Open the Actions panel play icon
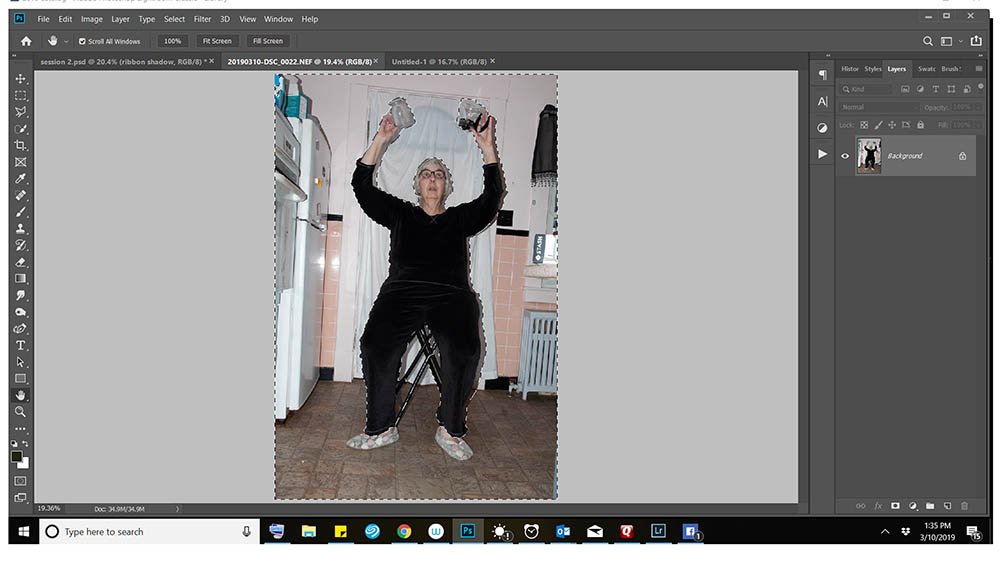This screenshot has height=561, width=1000. pos(823,154)
